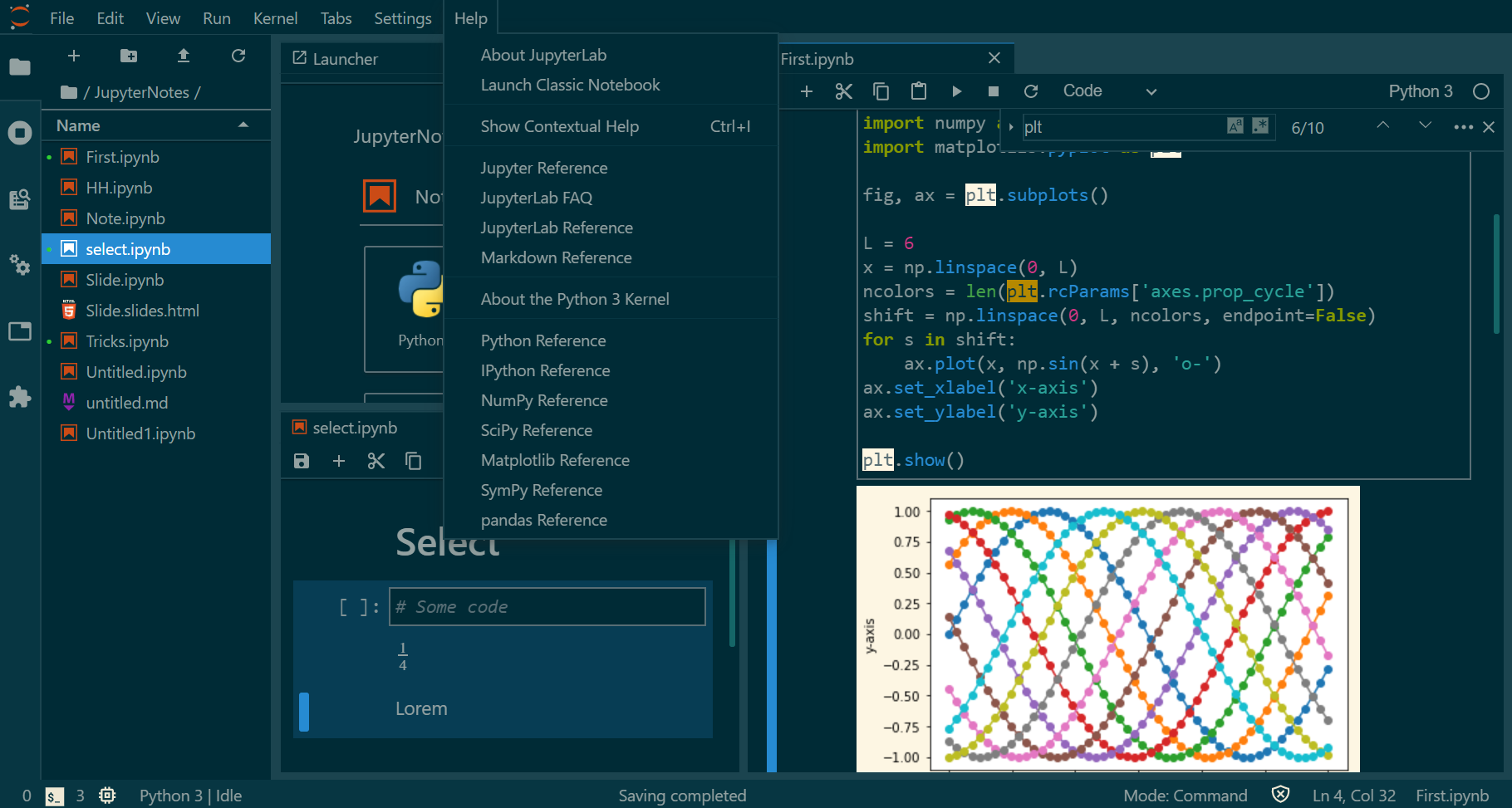Cut cells in select.ipynb toolbar
The image size is (1512, 808).
point(376,461)
